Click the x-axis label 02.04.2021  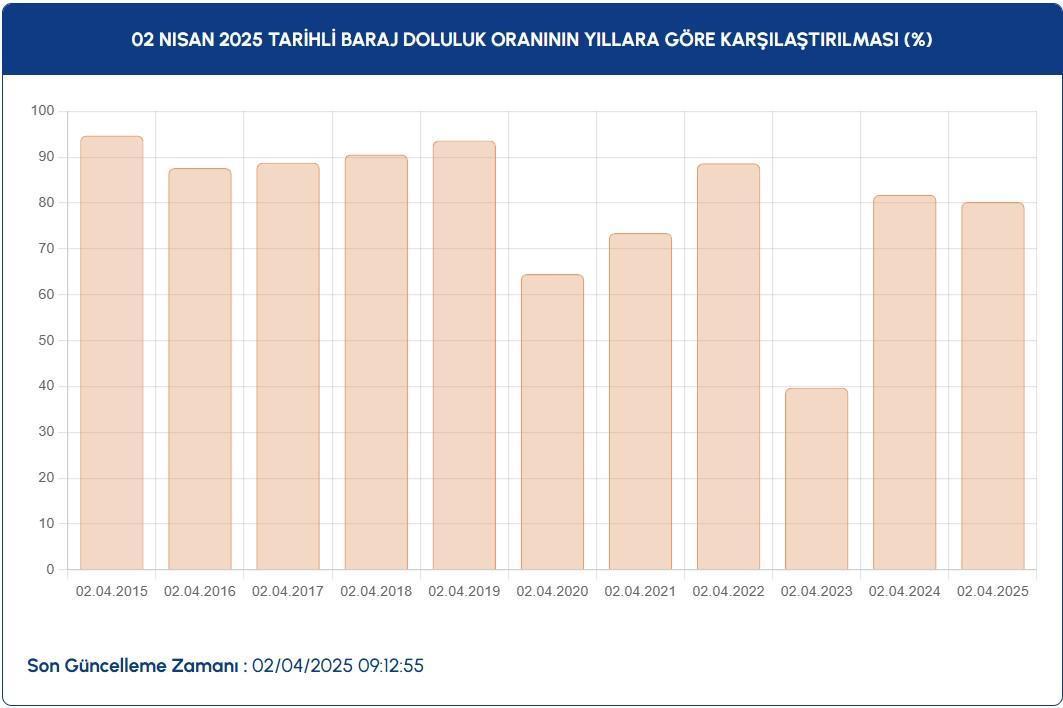641,591
